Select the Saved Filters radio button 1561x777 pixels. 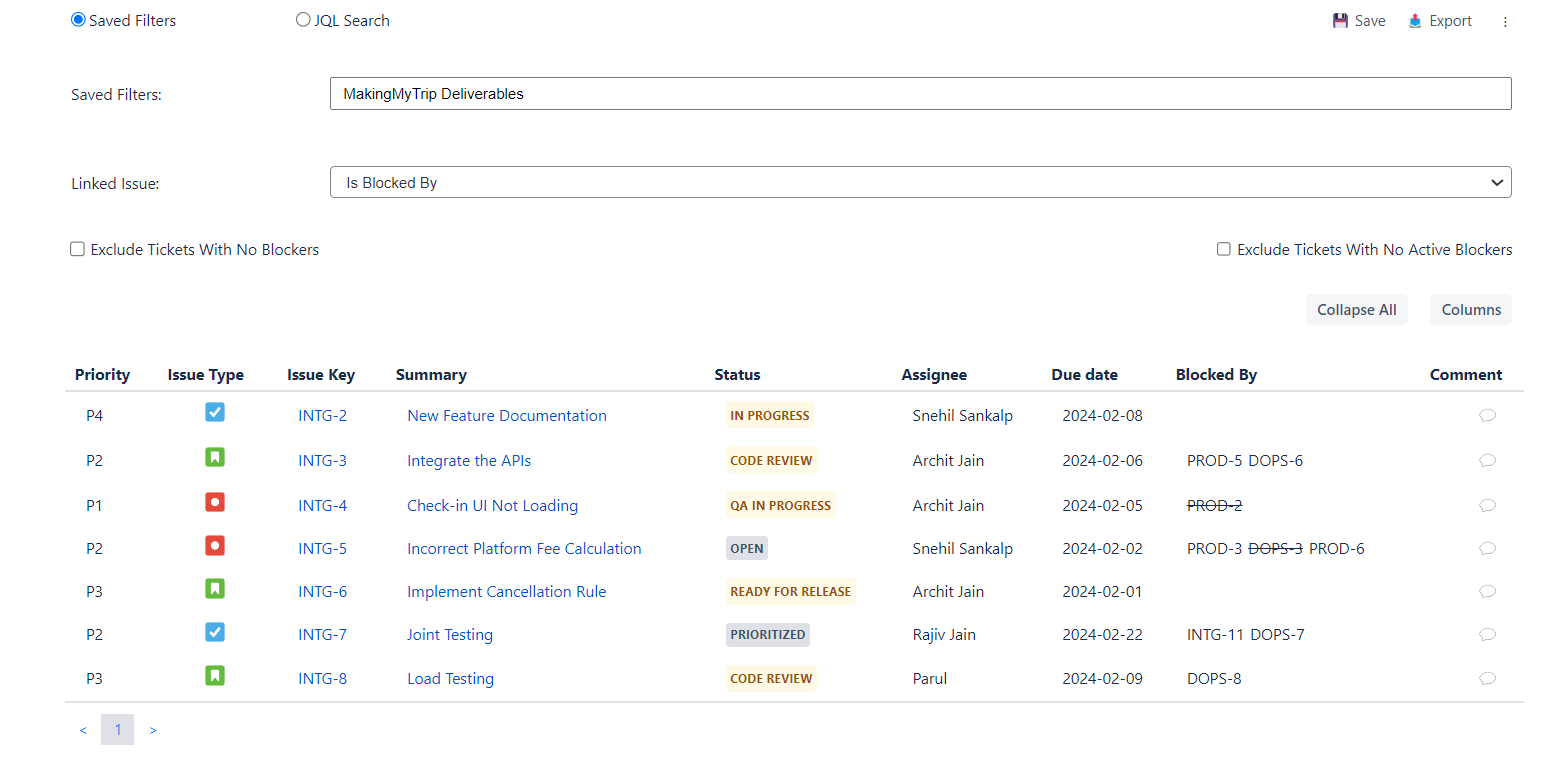(x=78, y=20)
